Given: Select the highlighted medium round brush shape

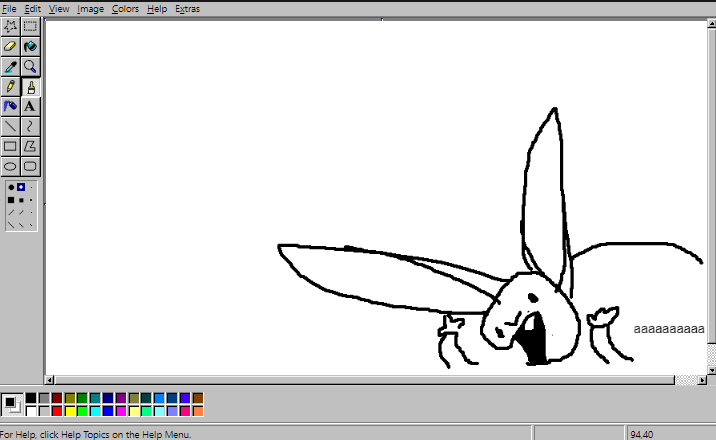Looking at the screenshot, I should pos(21,187).
